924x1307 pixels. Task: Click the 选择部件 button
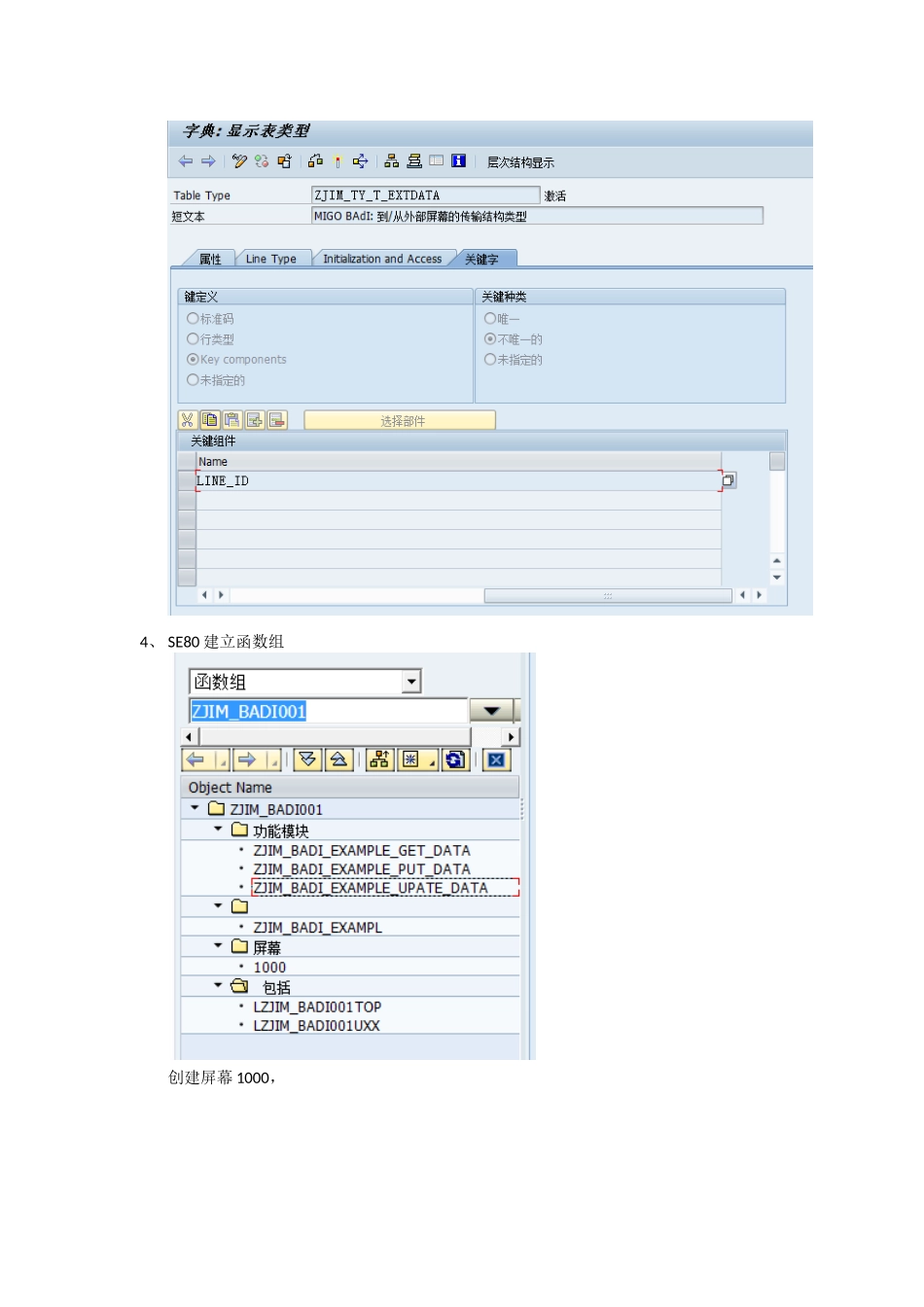(x=400, y=420)
